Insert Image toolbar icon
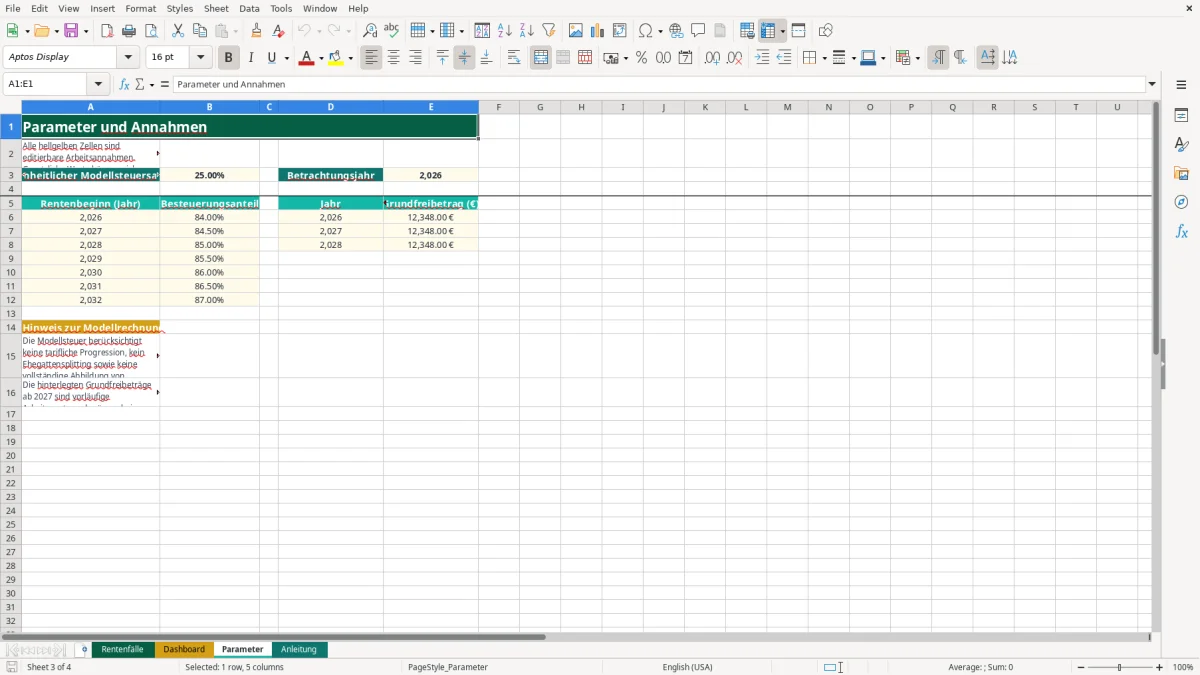The image size is (1200, 675). [x=576, y=31]
